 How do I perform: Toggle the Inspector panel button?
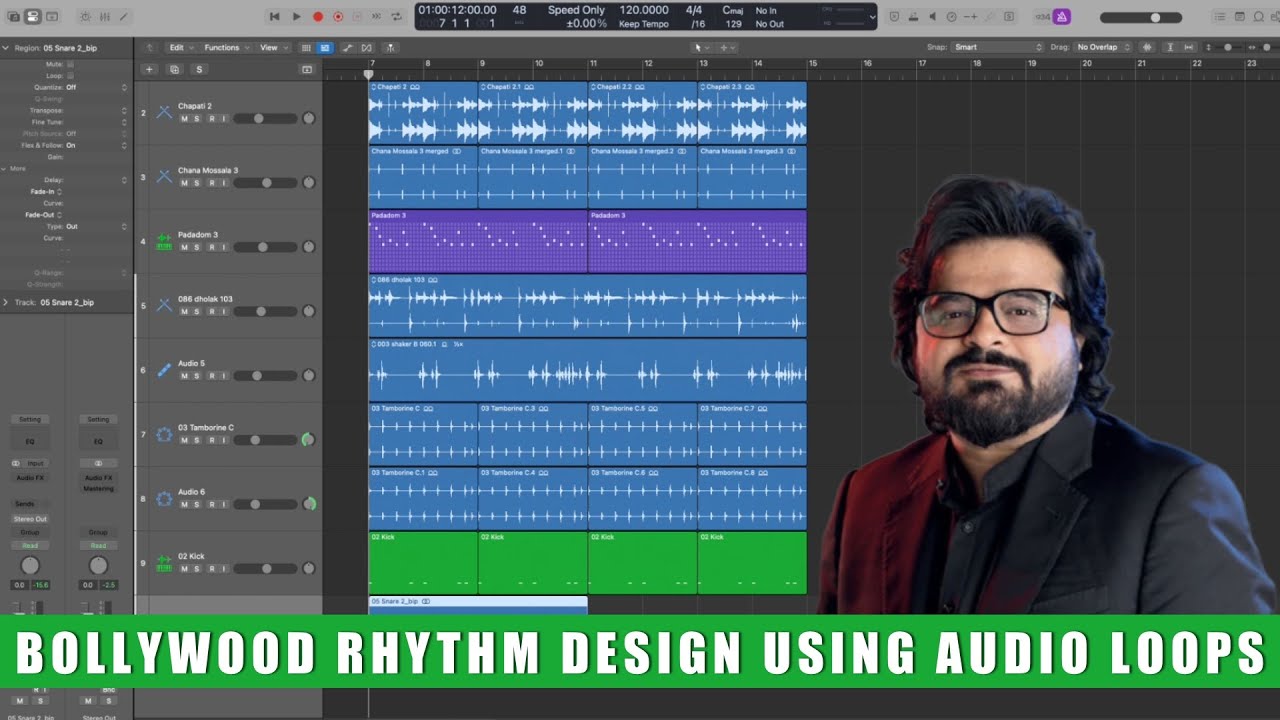coord(32,17)
